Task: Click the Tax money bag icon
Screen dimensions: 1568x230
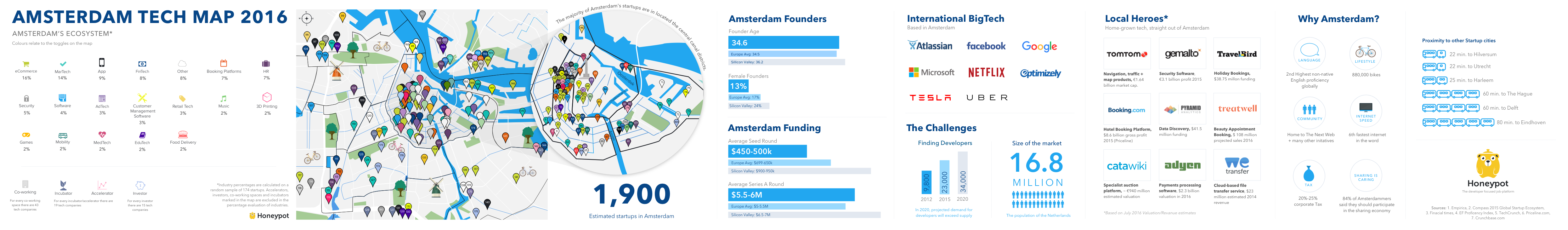Action: coord(1308,175)
